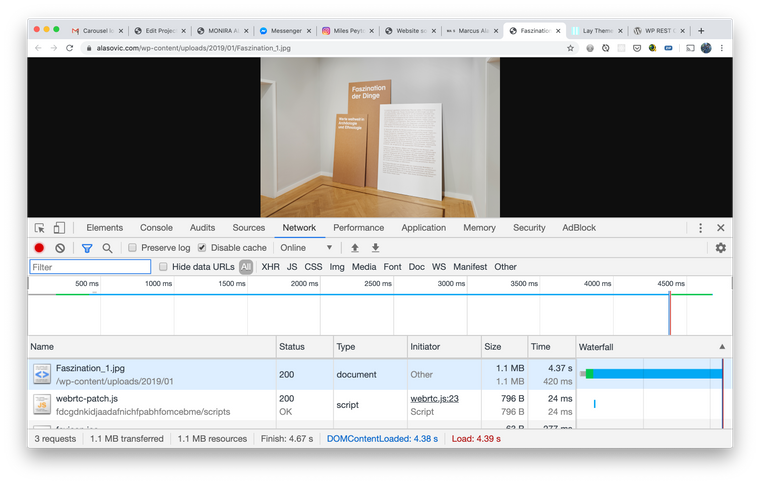Screen dimensions: 760x484
Task: Uncheck the Disable cache checkbox
Action: [202, 248]
